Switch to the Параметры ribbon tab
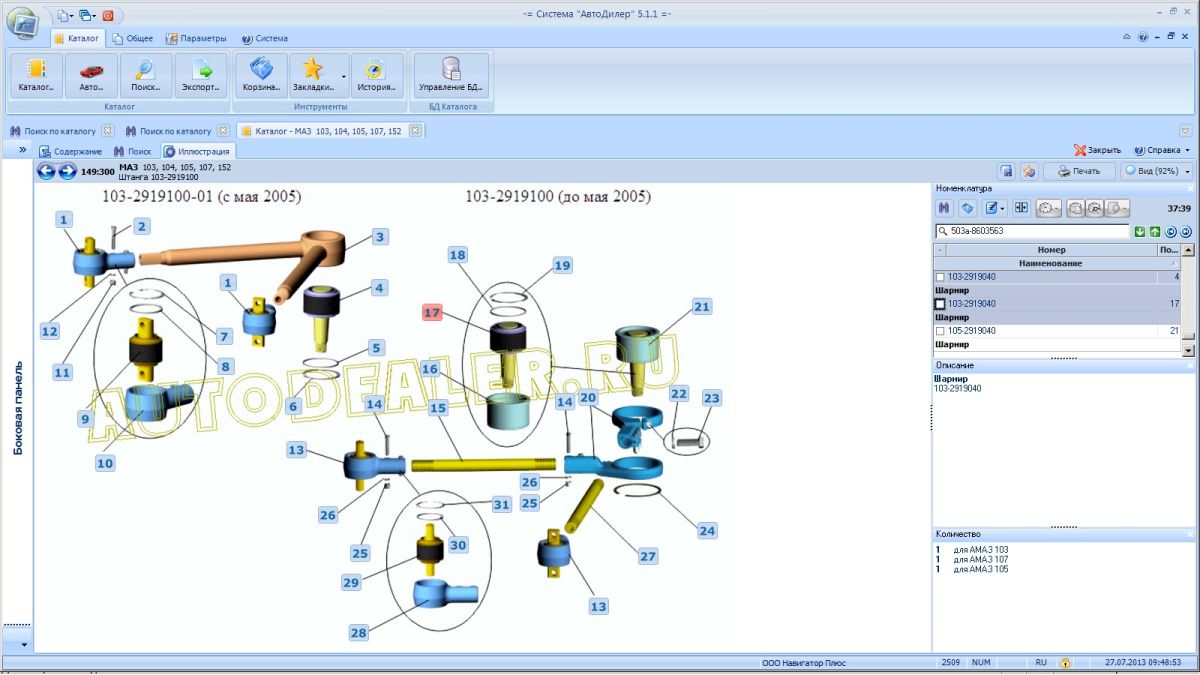This screenshot has height=675, width=1200. (196, 38)
